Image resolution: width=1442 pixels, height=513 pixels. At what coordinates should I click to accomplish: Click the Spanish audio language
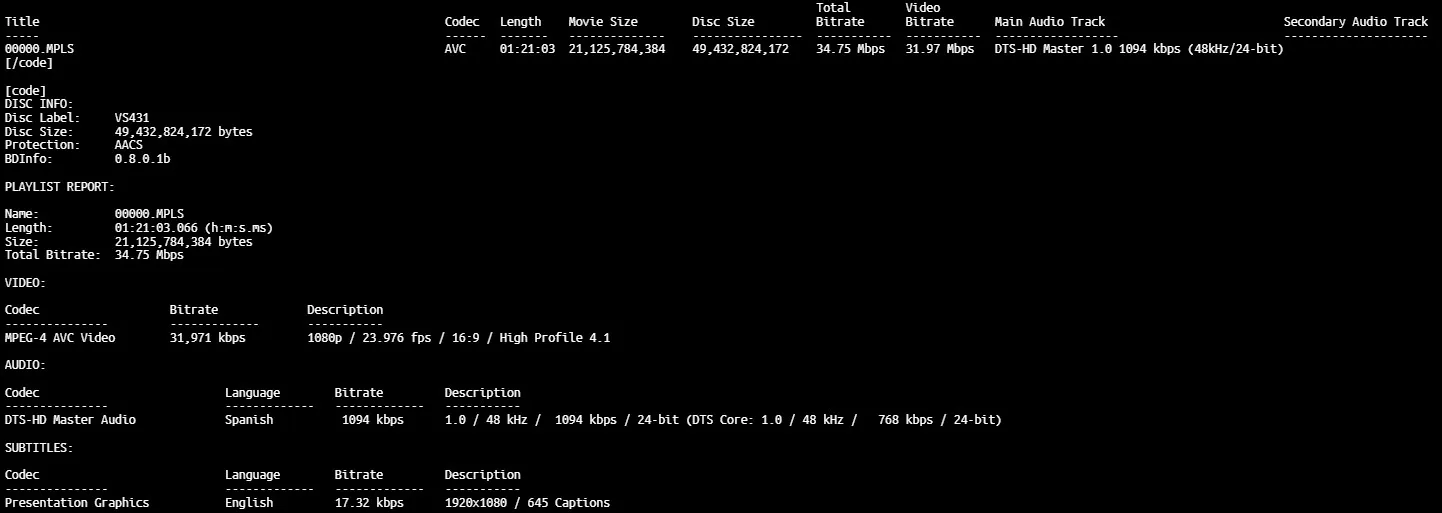249,420
